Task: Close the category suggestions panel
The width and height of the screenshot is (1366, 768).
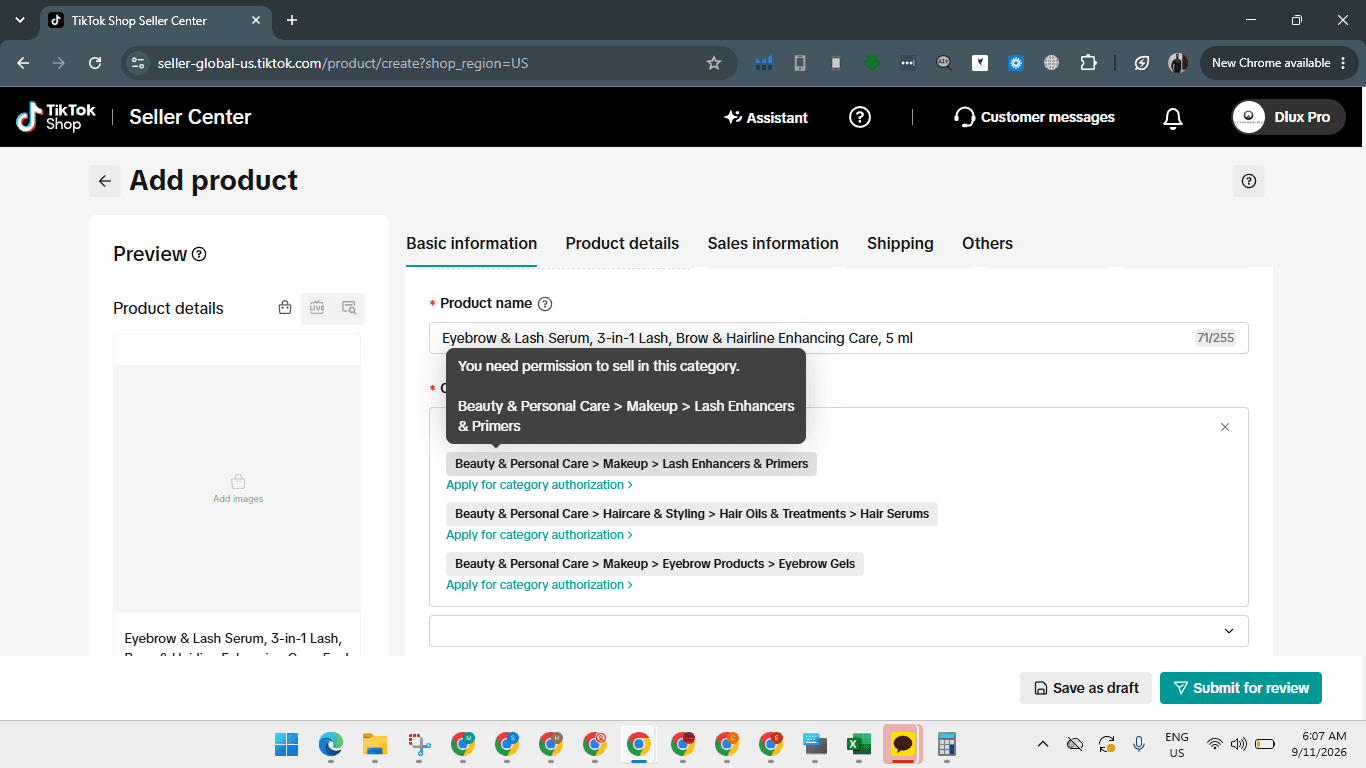Action: (1225, 427)
